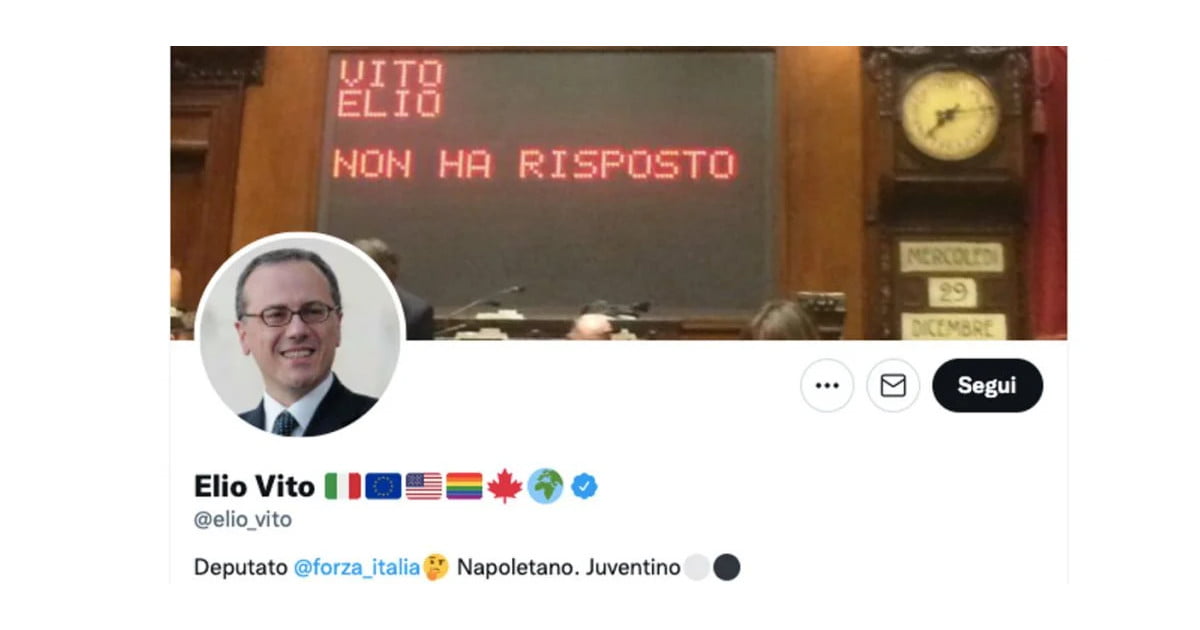This screenshot has height=630, width=1200.
Task: Click the United States flag emoji
Action: [424, 486]
